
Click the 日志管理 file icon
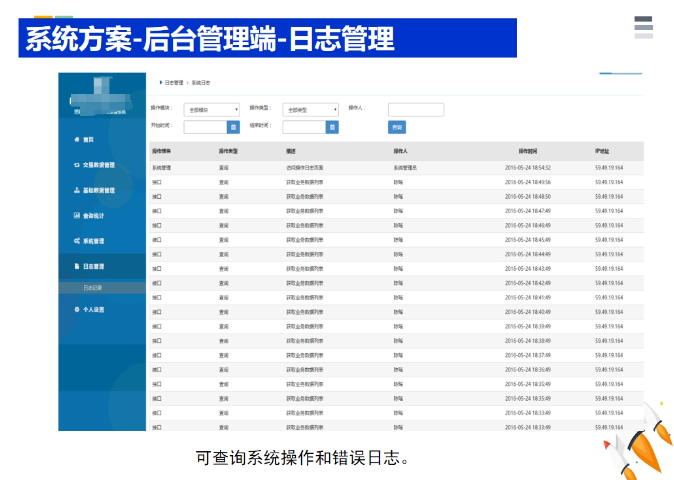click(x=77, y=267)
